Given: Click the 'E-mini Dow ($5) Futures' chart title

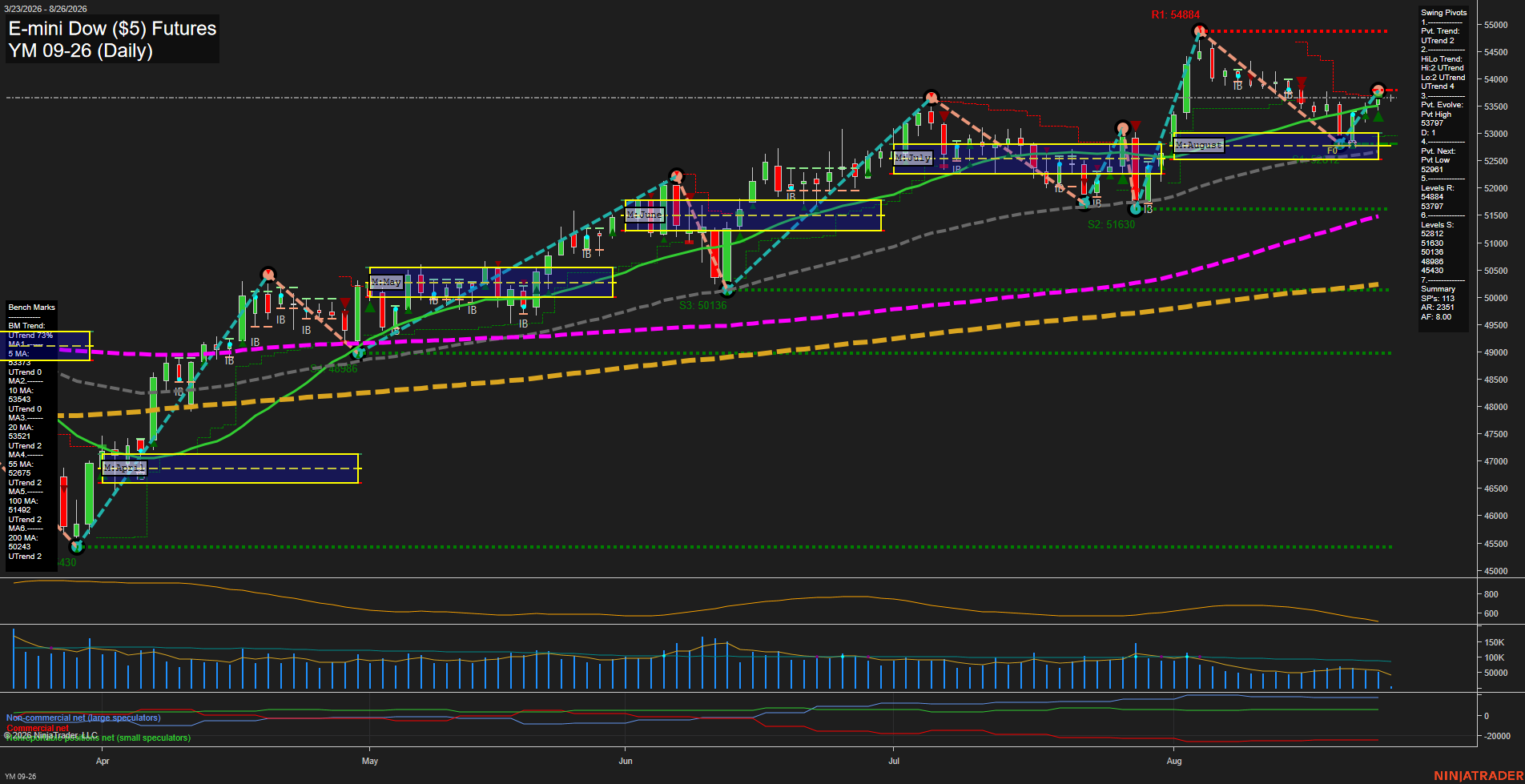Looking at the screenshot, I should (x=112, y=29).
